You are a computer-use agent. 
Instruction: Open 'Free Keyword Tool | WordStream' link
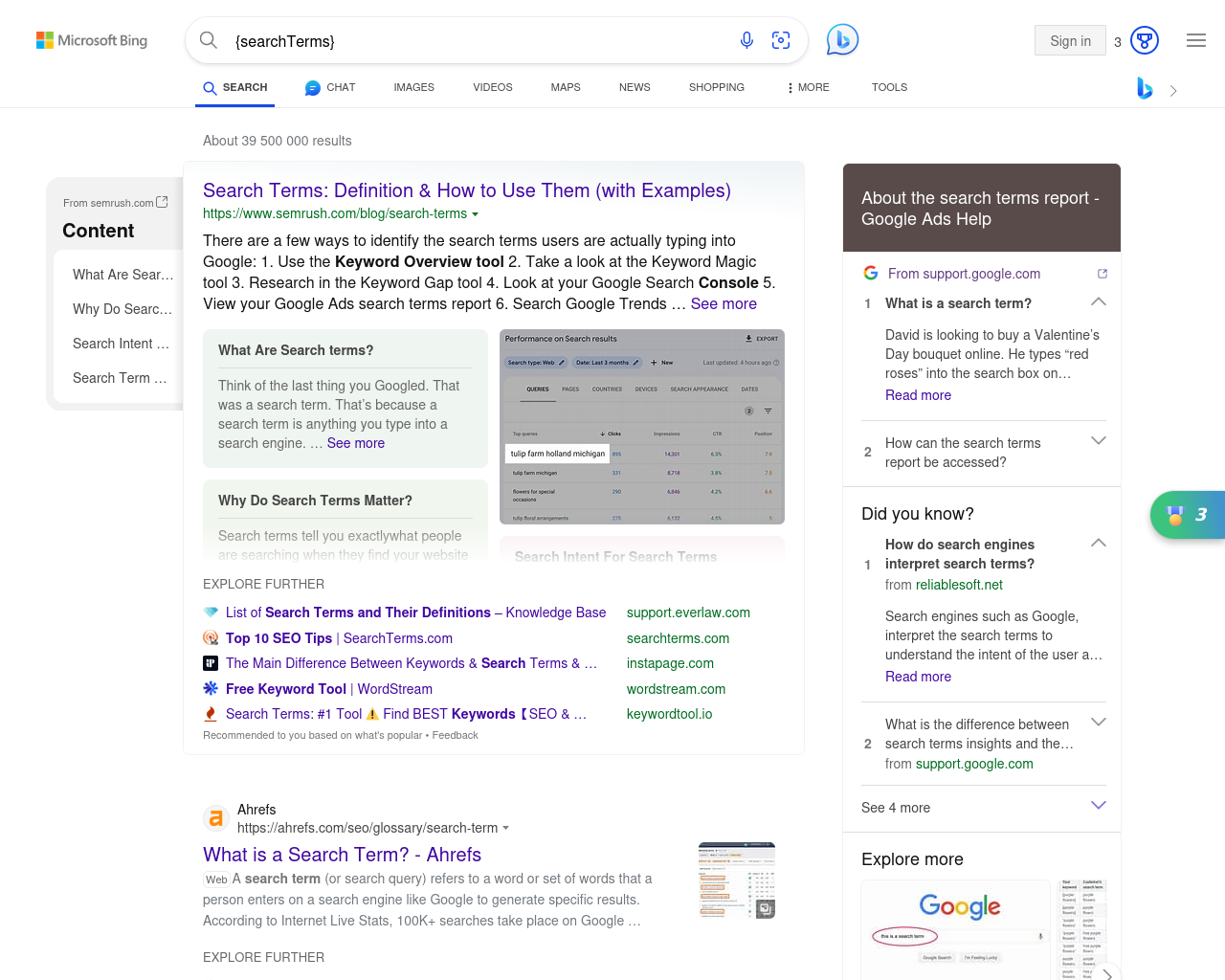coord(329,689)
